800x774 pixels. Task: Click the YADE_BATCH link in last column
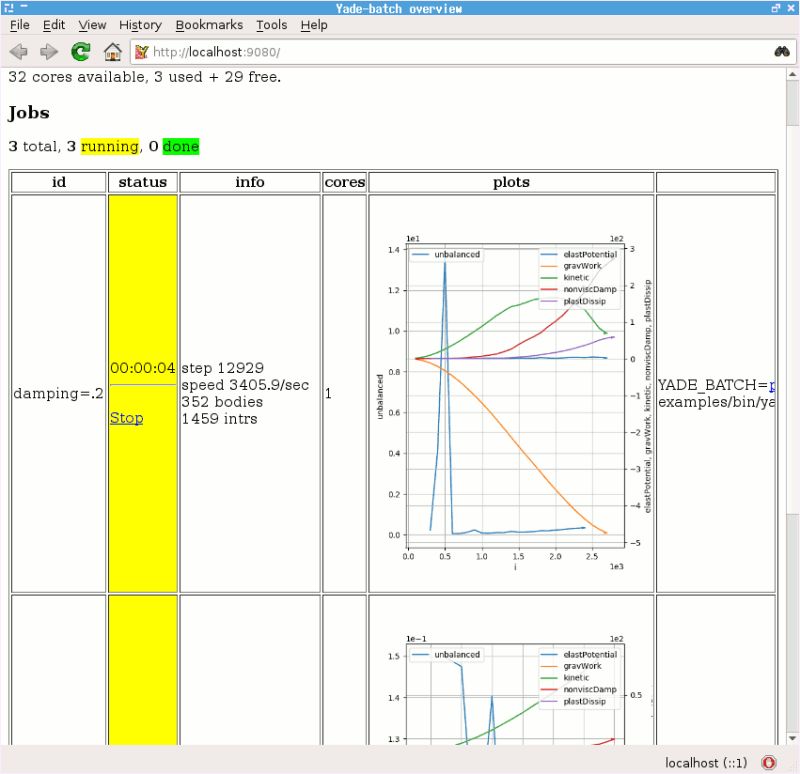click(772, 385)
